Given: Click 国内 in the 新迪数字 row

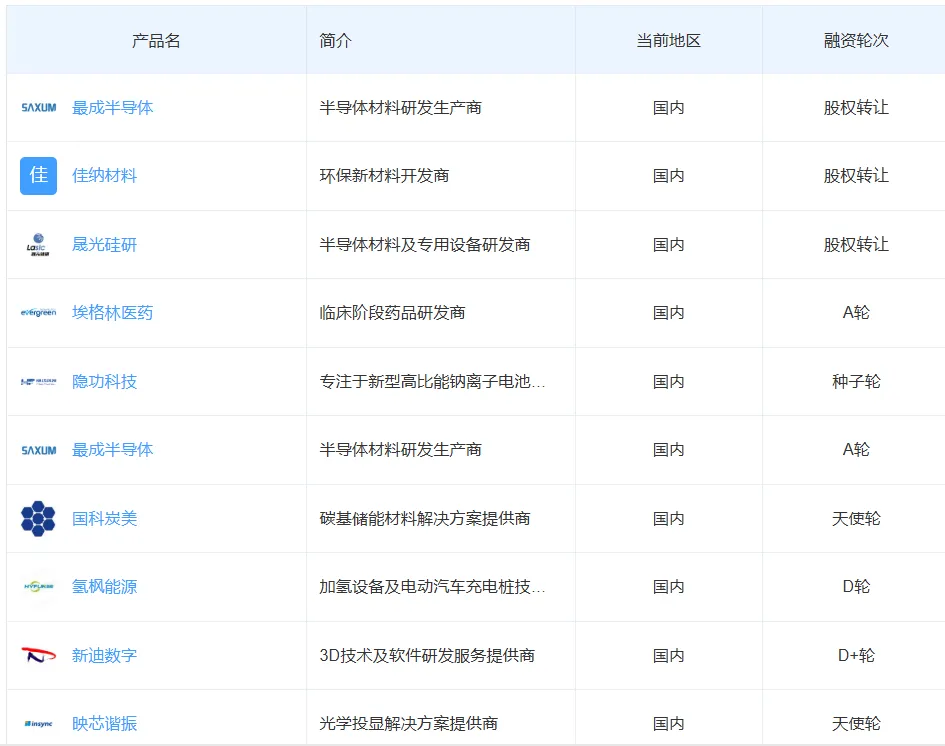Looking at the screenshot, I should pyautogui.click(x=668, y=655).
